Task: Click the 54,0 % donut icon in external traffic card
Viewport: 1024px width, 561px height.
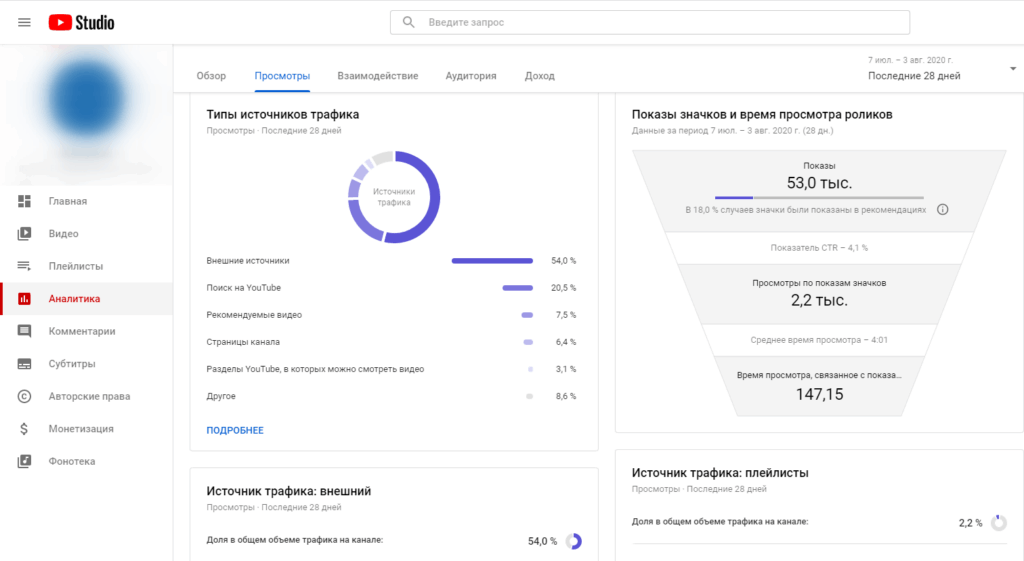Action: pos(573,541)
